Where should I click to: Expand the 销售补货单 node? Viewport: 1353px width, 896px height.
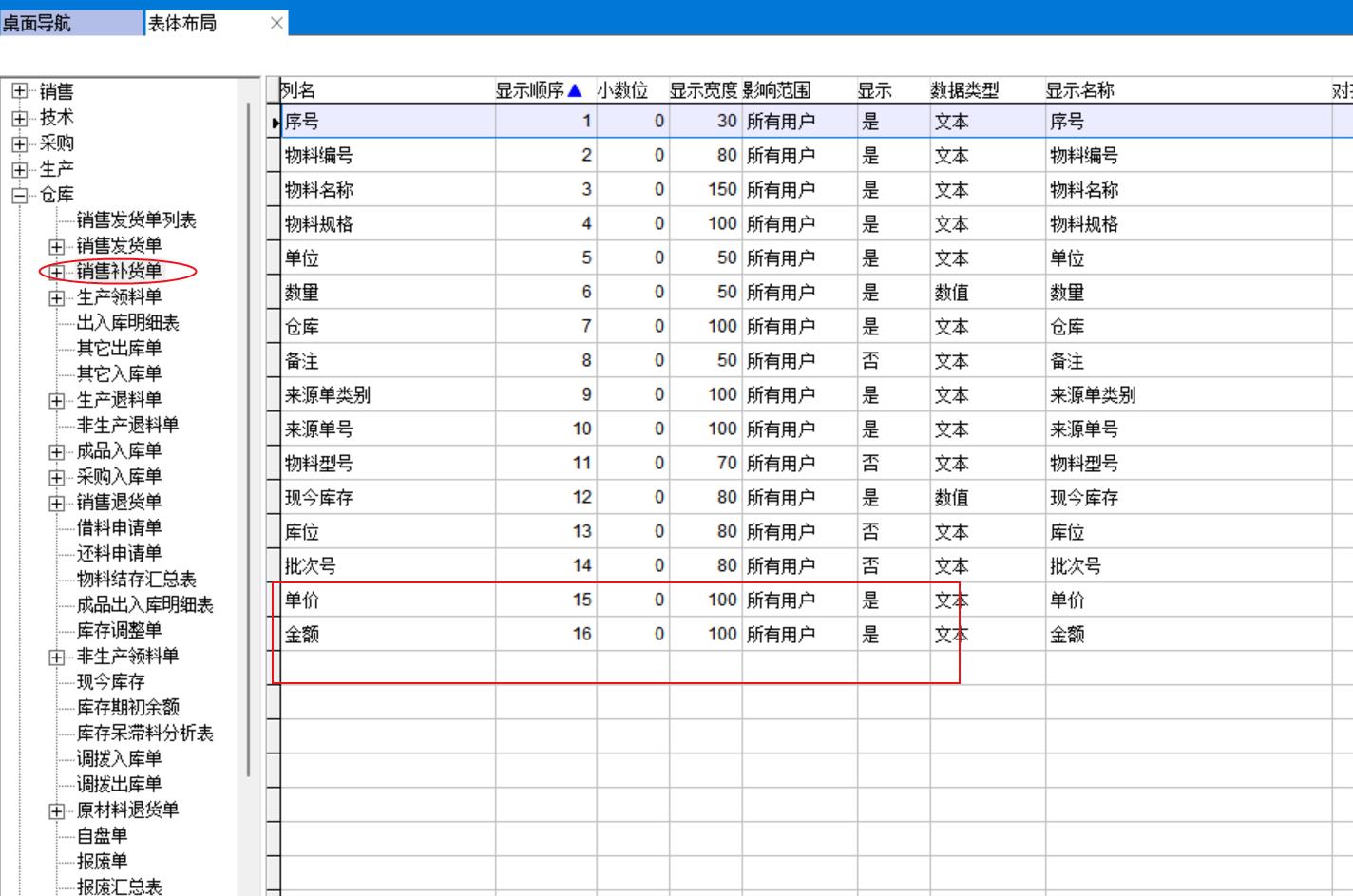(x=57, y=273)
